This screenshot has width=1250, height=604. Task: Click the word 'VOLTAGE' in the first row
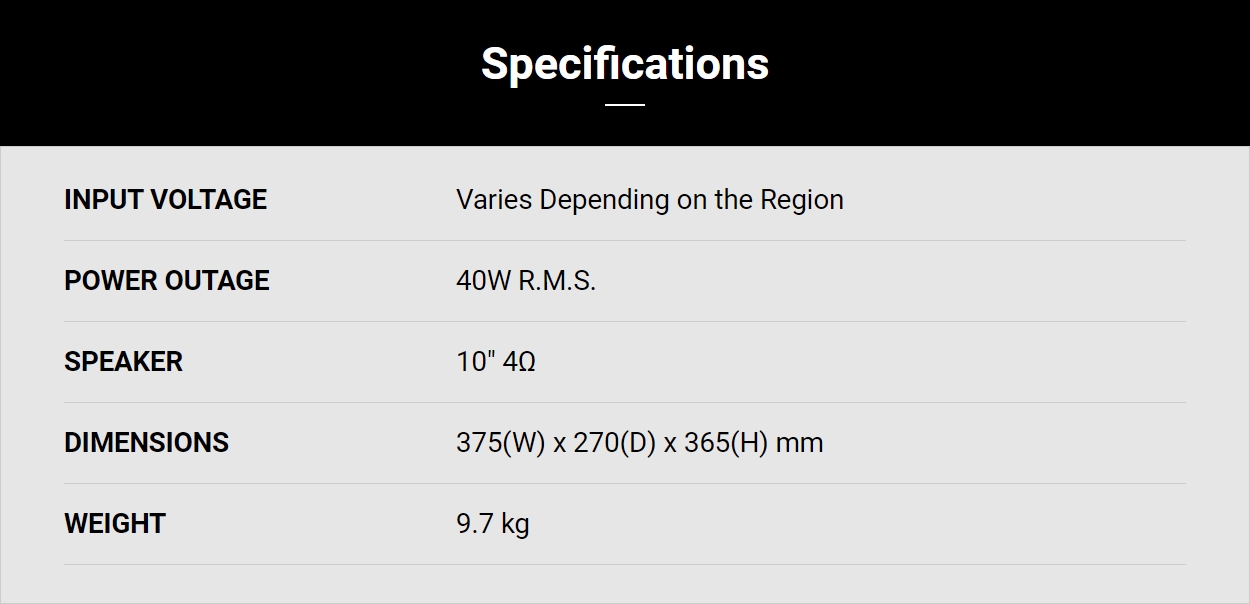207,199
